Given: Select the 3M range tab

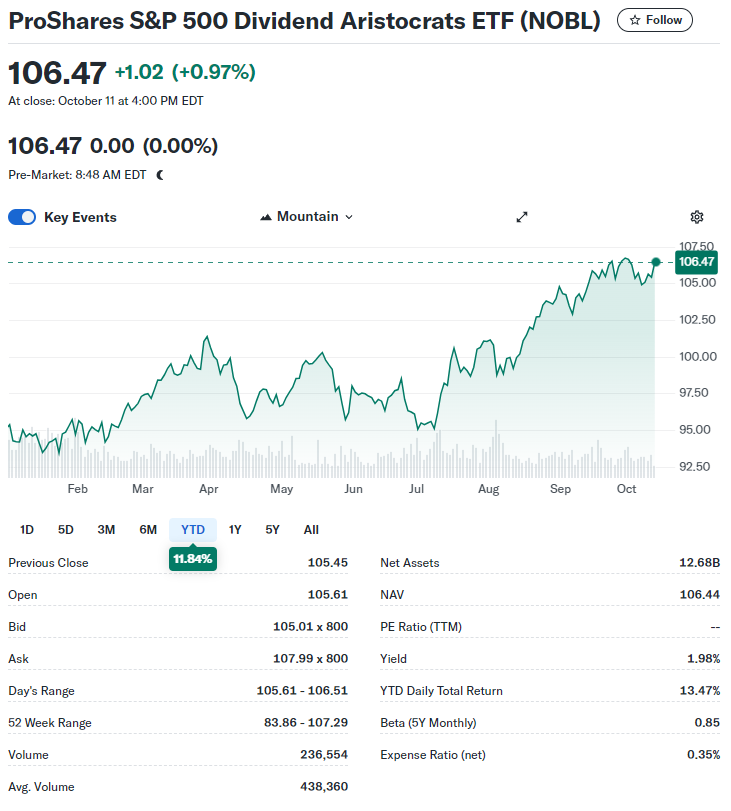Looking at the screenshot, I should point(106,530).
